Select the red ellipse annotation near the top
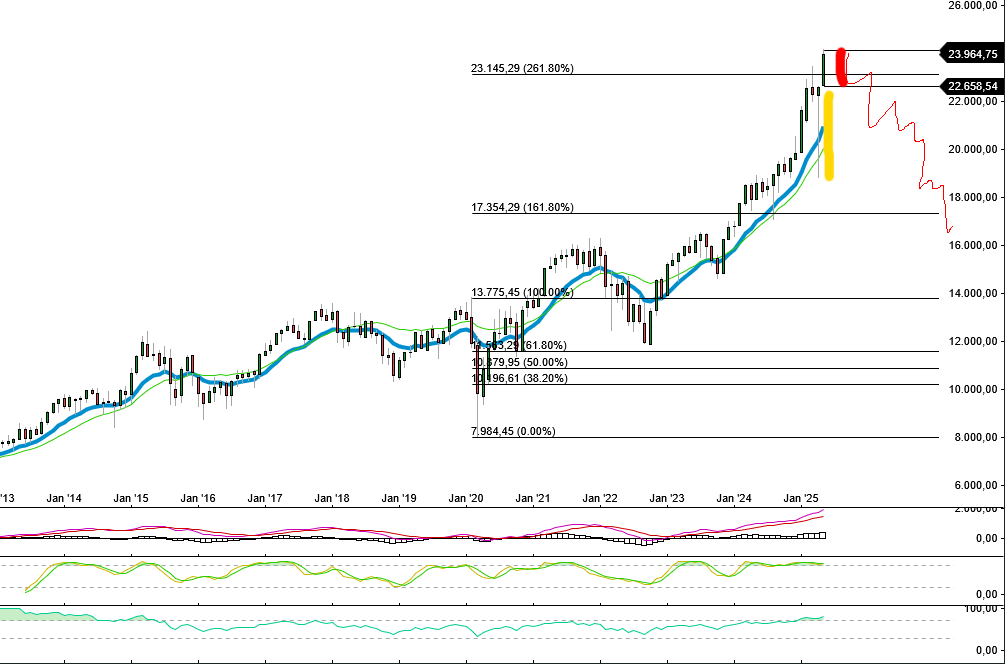The image size is (1005, 664). [841, 66]
